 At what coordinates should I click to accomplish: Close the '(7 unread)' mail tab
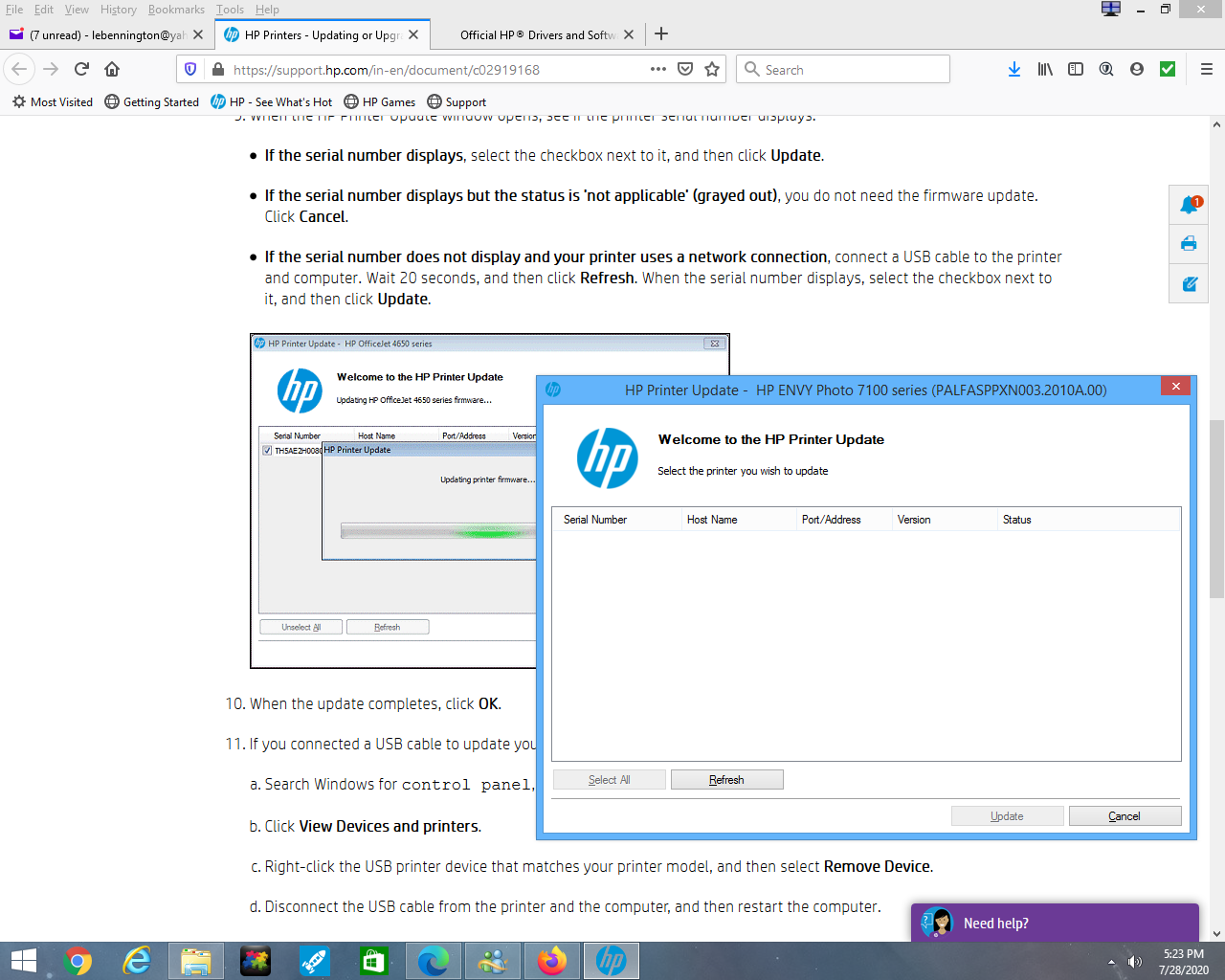[x=198, y=34]
